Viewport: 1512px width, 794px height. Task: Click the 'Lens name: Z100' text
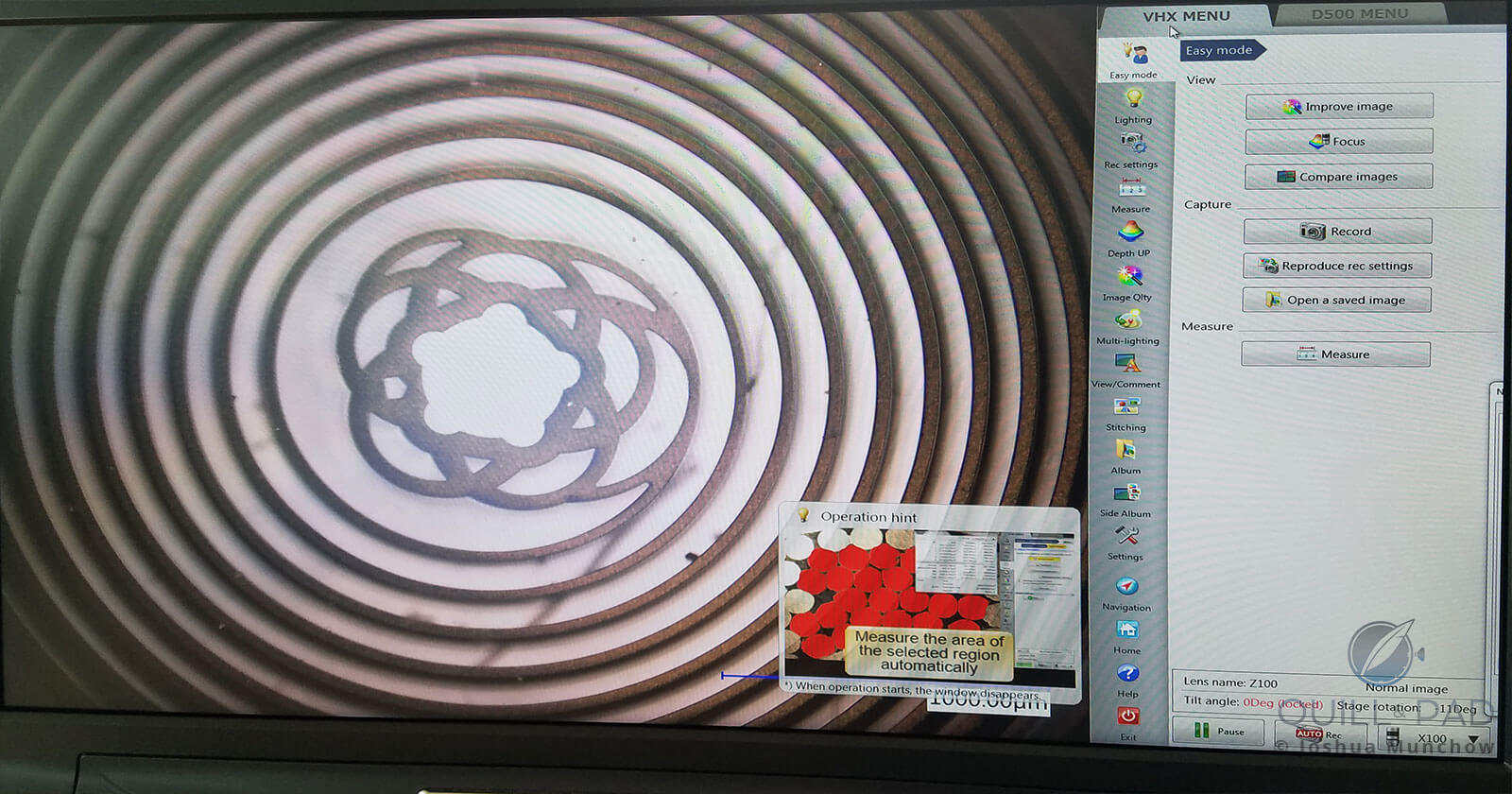[1230, 682]
